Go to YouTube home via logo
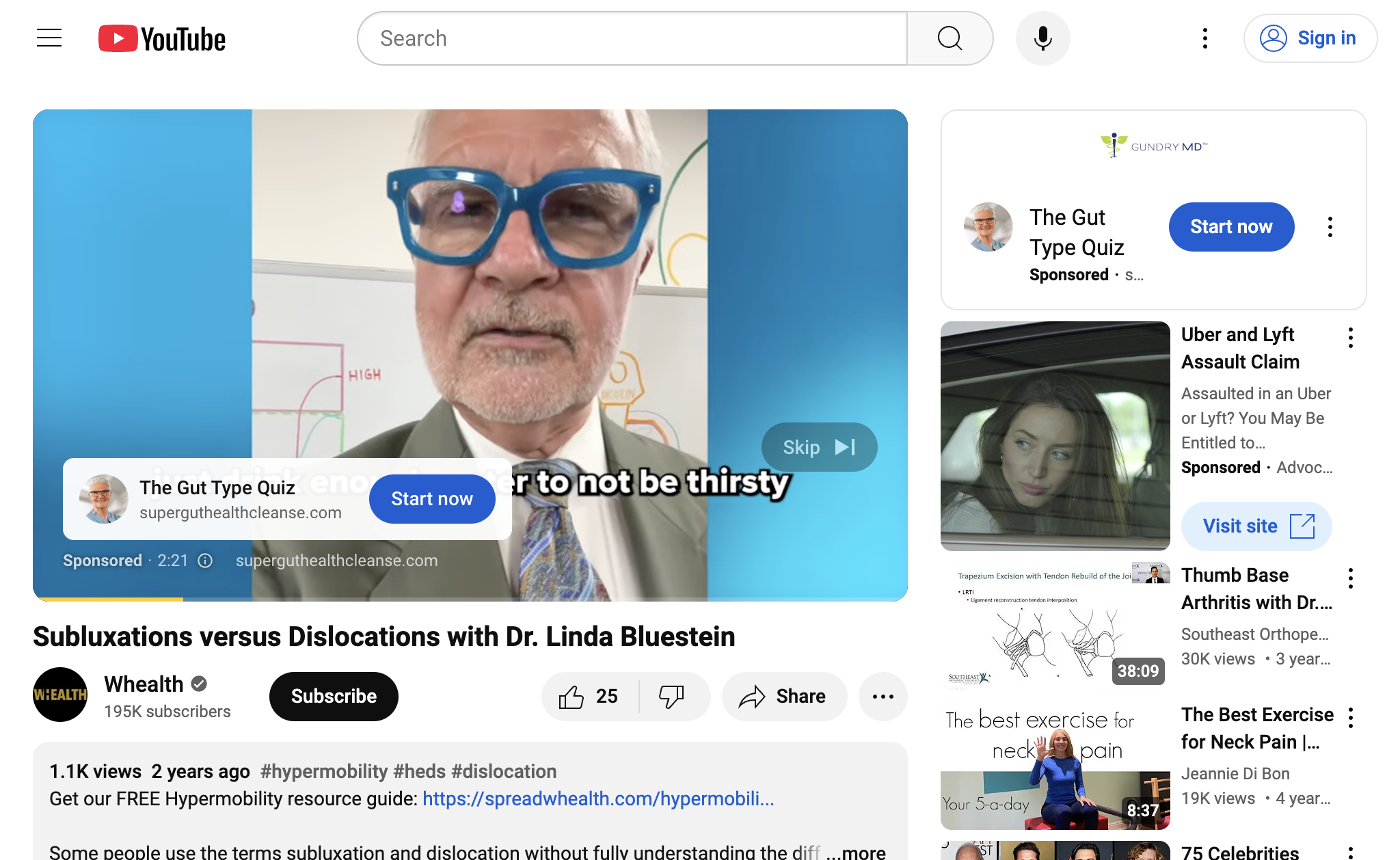Screen dimensions: 1400x860 click(x=162, y=39)
